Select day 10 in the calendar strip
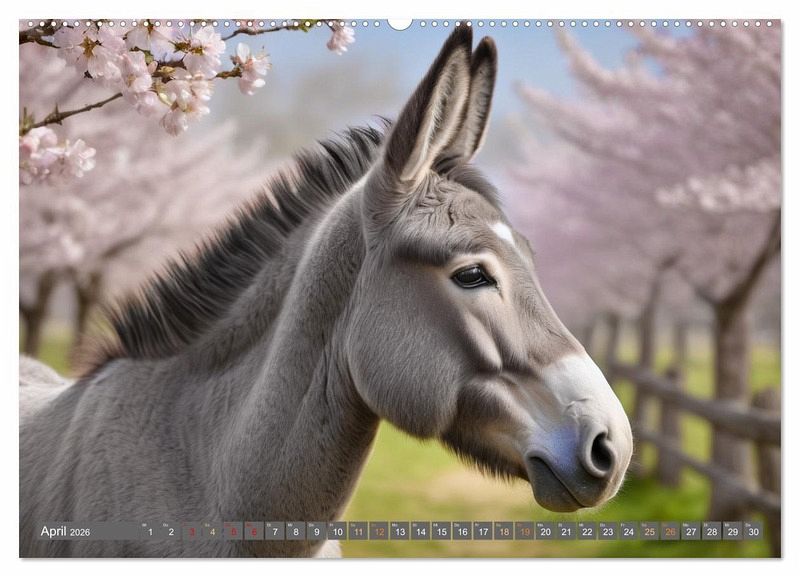The width and height of the screenshot is (800, 577). 338,532
